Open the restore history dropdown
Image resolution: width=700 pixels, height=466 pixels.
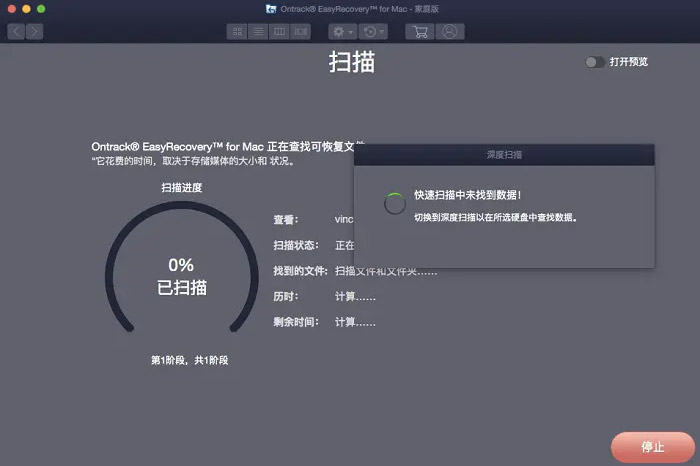(373, 32)
